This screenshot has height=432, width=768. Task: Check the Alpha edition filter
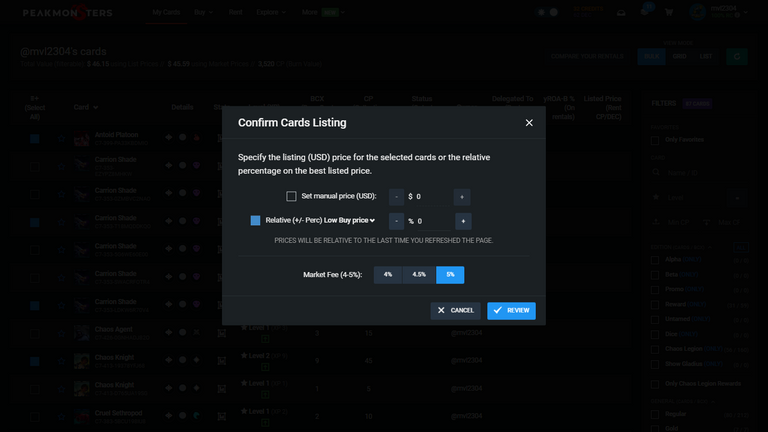(x=655, y=260)
